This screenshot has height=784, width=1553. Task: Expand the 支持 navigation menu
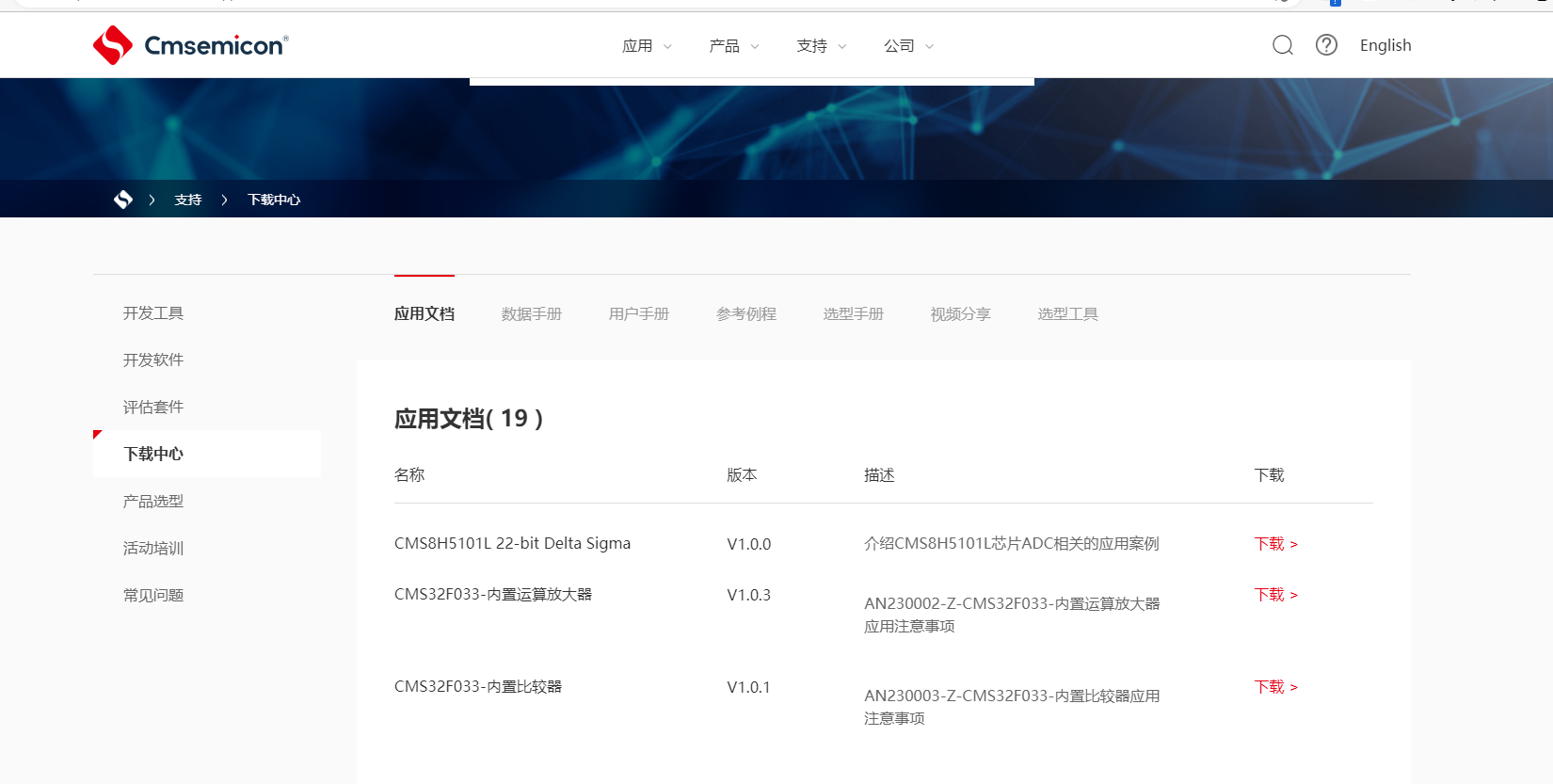(821, 46)
